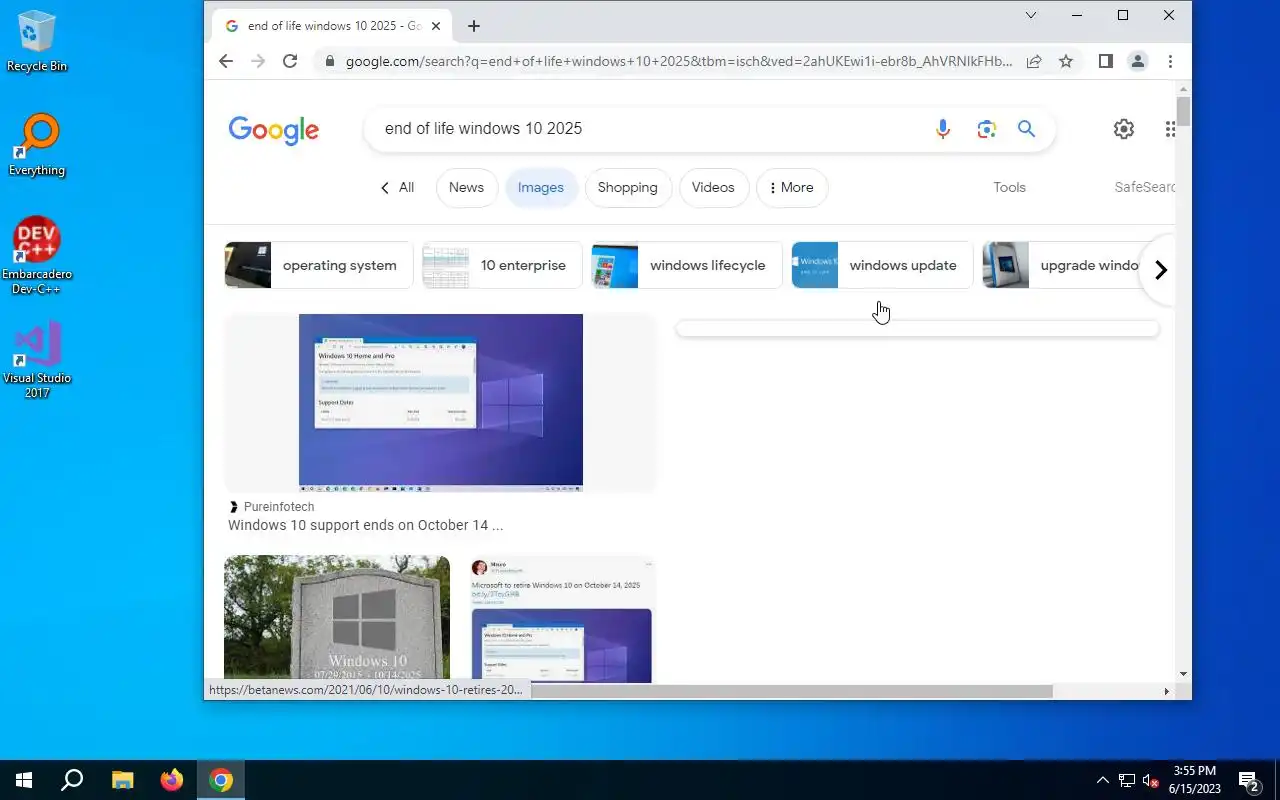Select the operating system suggestion chip

pos(319,265)
